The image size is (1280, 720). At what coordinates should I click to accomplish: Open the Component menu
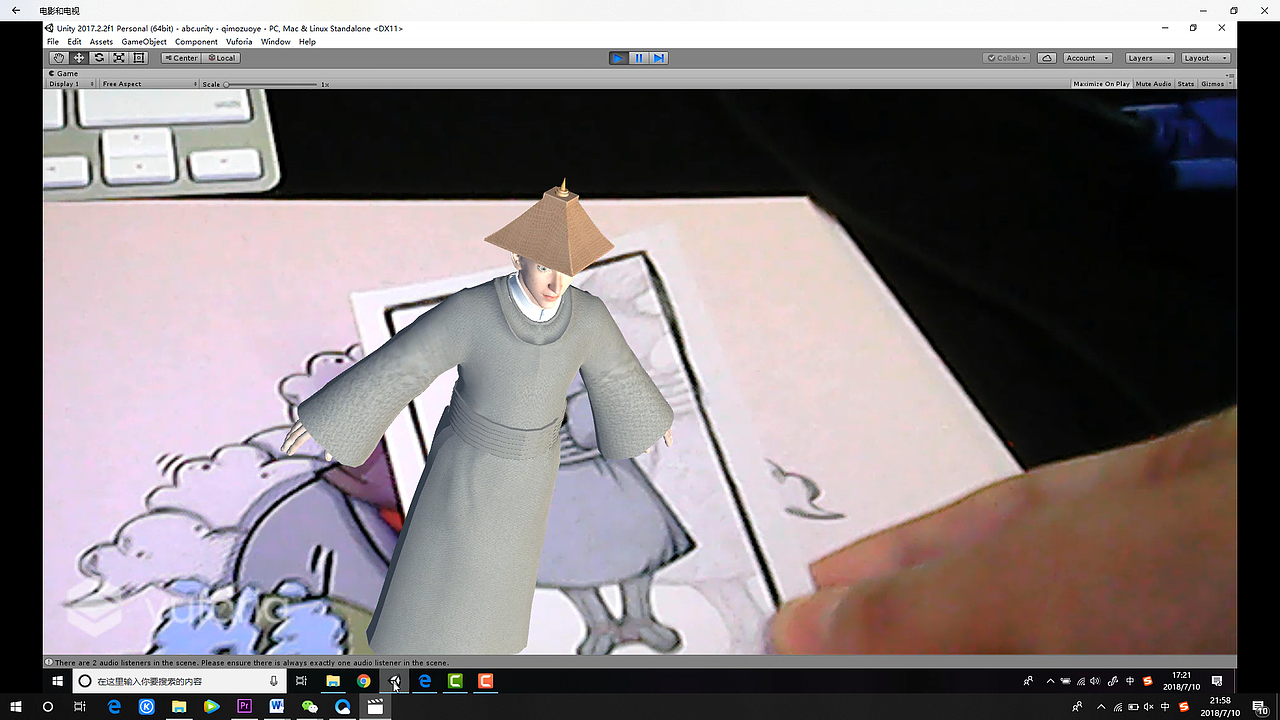click(196, 42)
